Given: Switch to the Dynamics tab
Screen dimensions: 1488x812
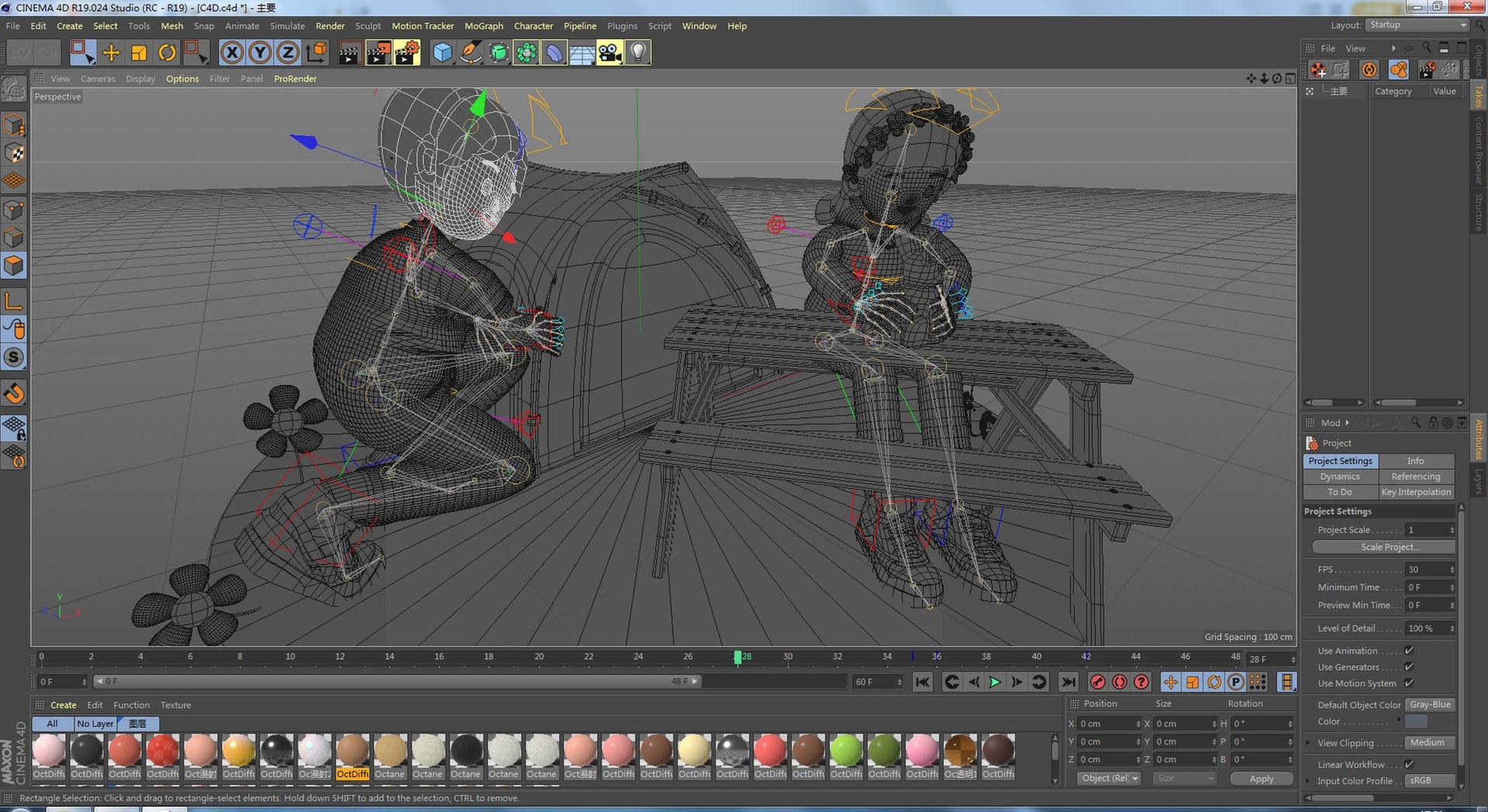Looking at the screenshot, I should 1340,477.
